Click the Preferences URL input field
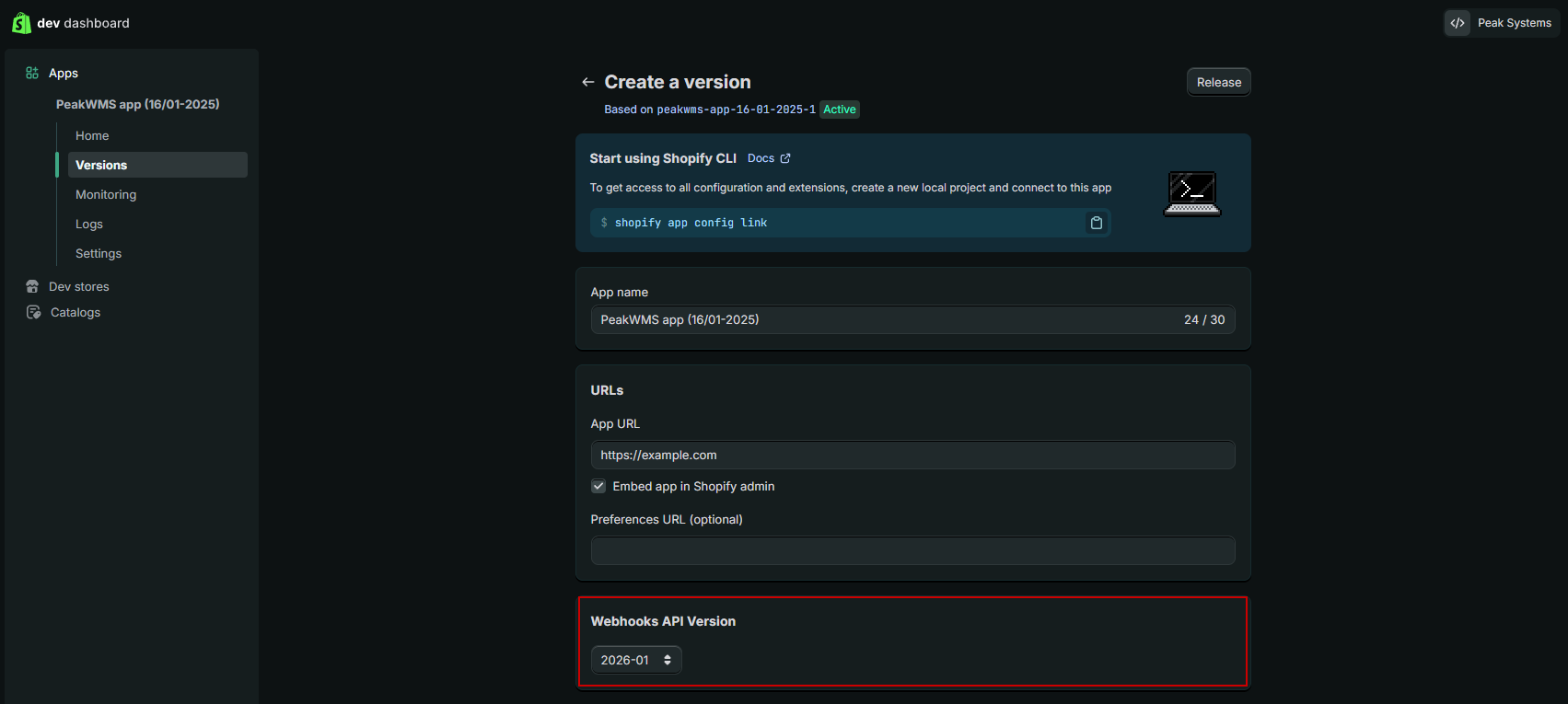Image resolution: width=1568 pixels, height=704 pixels. [x=912, y=550]
